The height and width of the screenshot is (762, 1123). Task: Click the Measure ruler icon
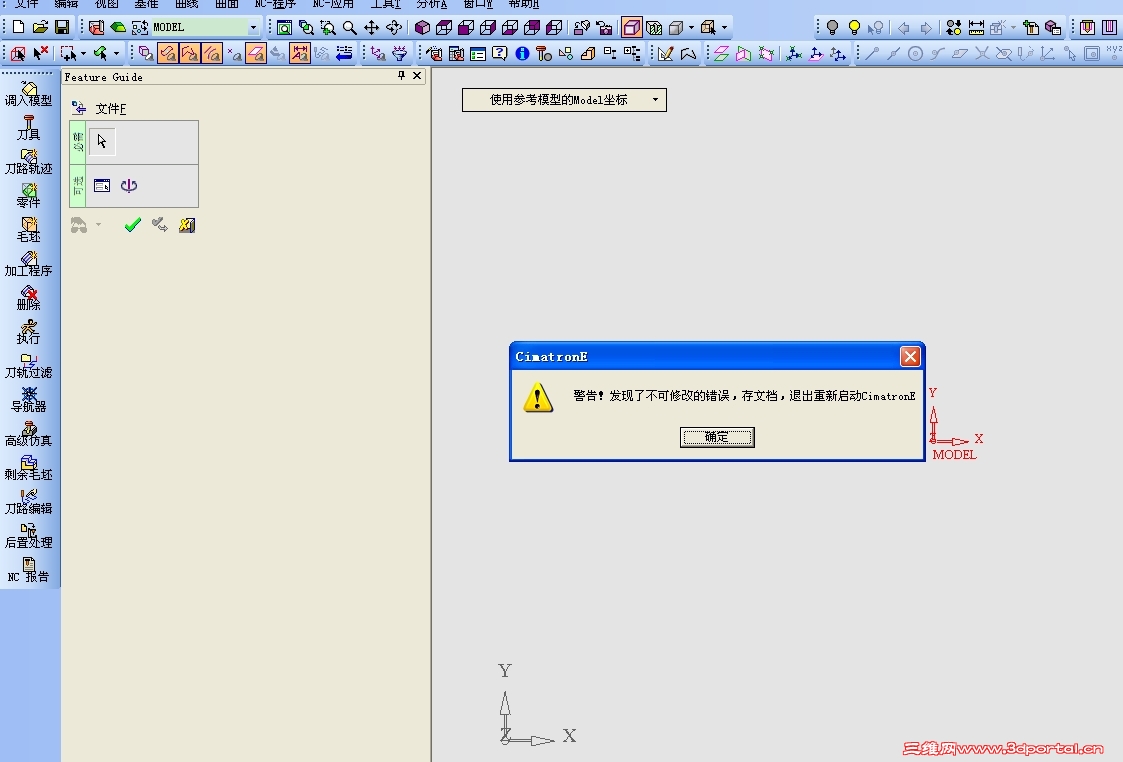(976, 28)
